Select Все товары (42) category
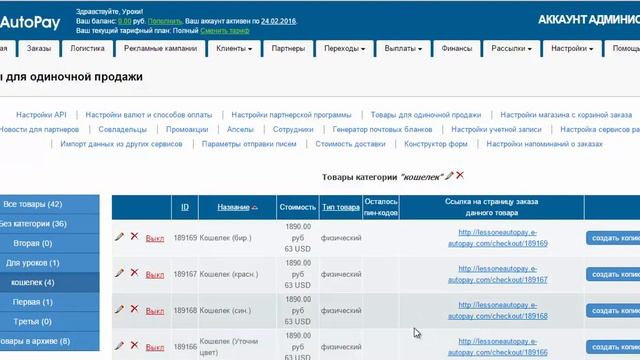640x360 pixels. click(x=49, y=204)
